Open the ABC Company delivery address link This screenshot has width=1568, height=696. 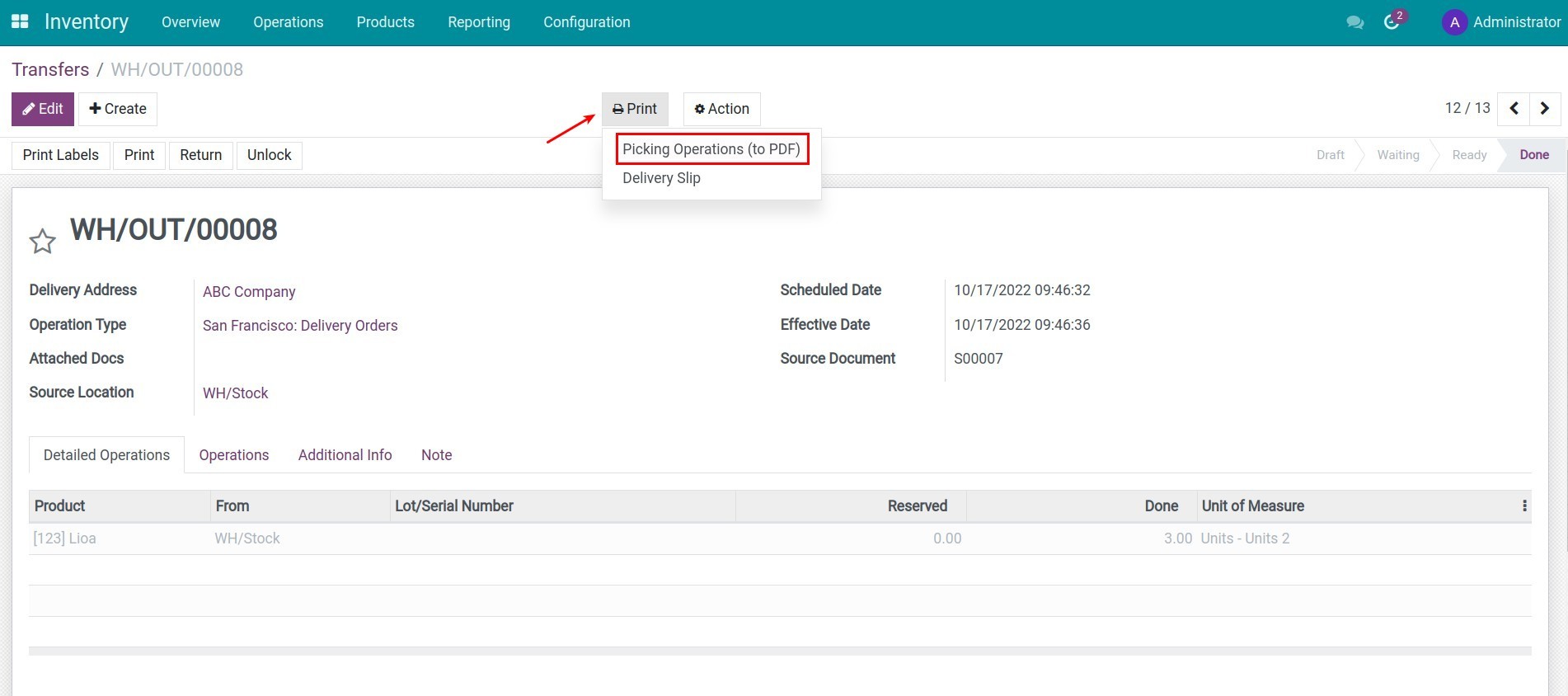click(x=249, y=292)
